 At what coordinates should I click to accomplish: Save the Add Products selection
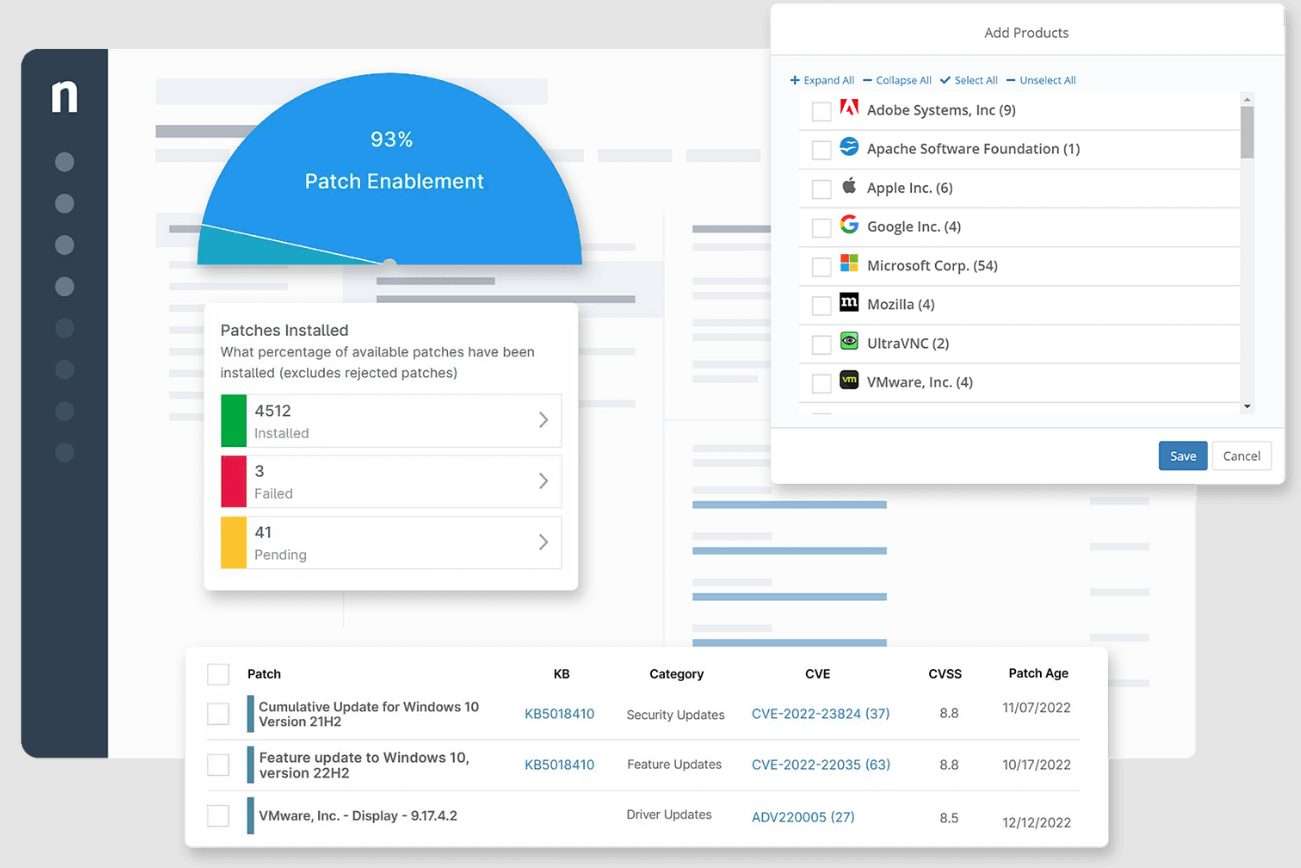click(x=1183, y=456)
